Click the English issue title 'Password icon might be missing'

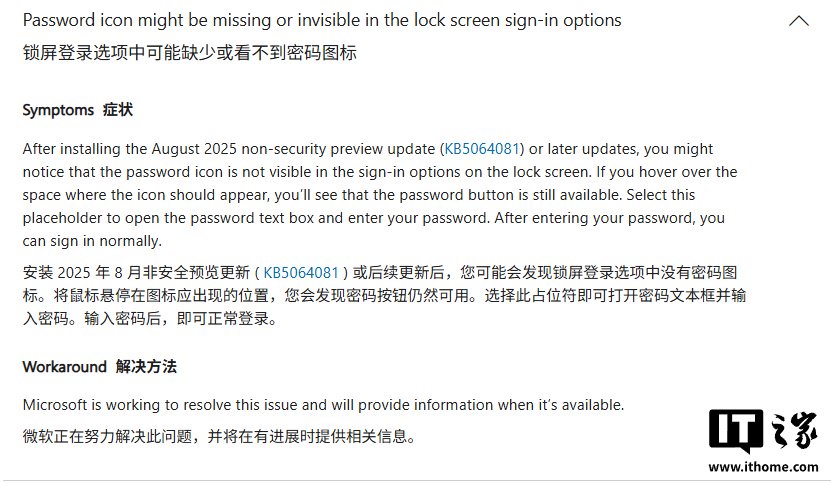pyautogui.click(x=322, y=20)
